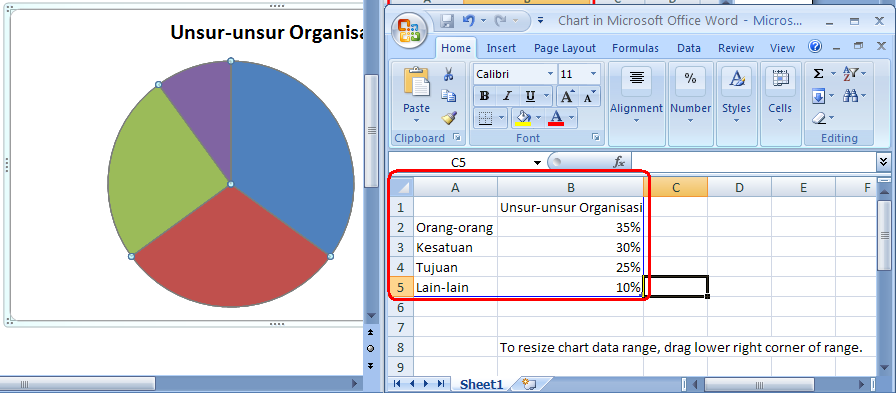Increase font size with Grow Font
The height and width of the screenshot is (393, 896).
click(x=566, y=96)
